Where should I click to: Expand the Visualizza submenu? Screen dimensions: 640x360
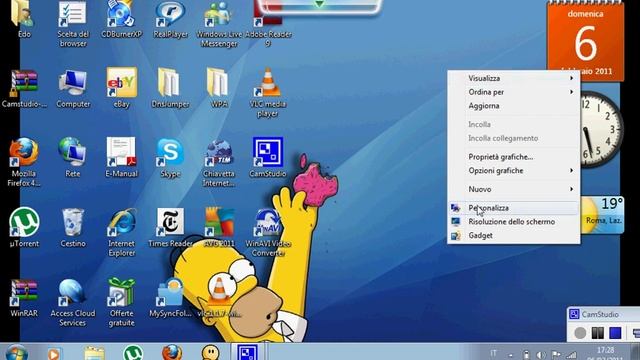coord(513,78)
